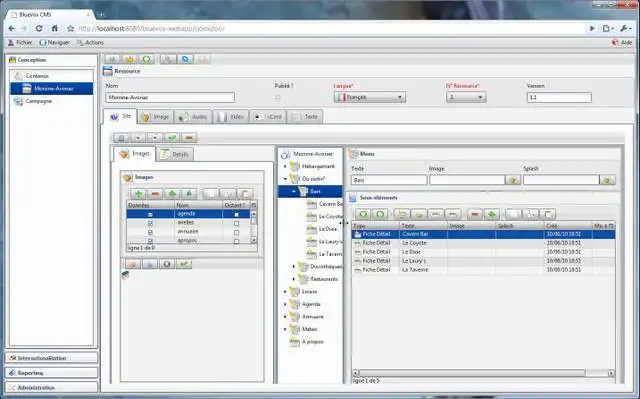Screen dimensions: 640x399
Task: Open the Fichier menu
Action: pos(20,42)
